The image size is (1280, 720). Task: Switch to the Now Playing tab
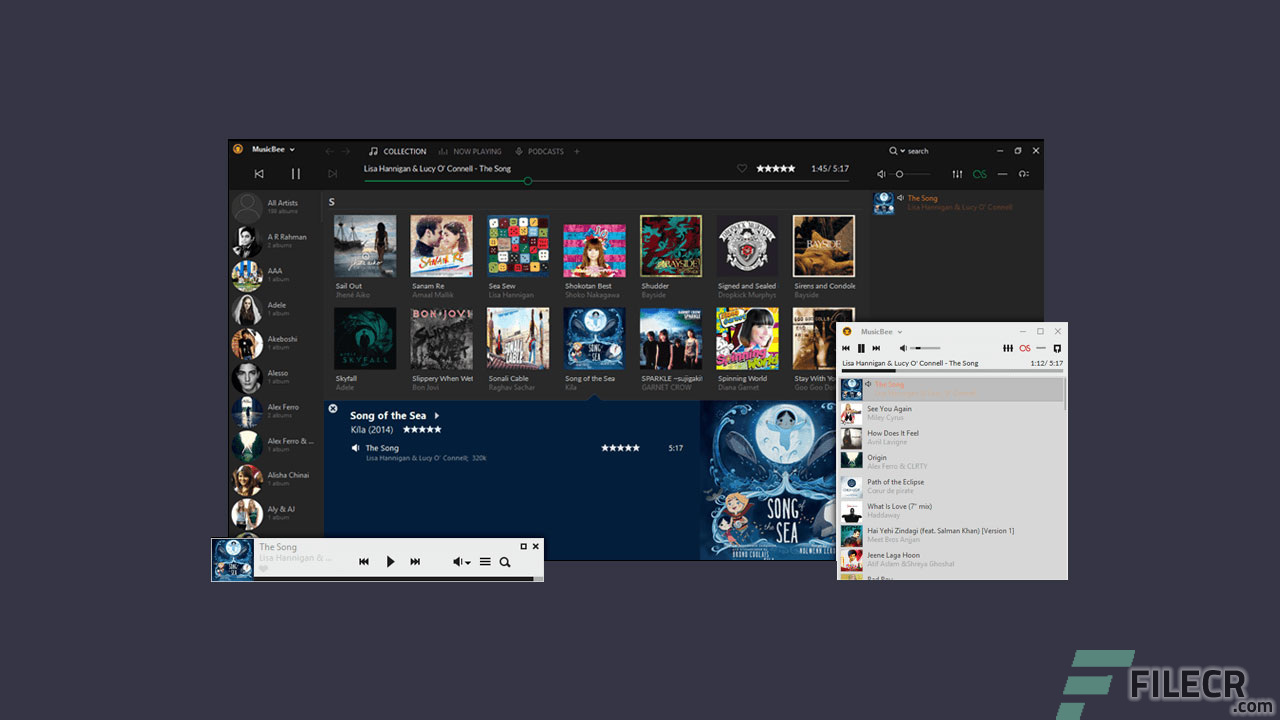[x=470, y=152]
